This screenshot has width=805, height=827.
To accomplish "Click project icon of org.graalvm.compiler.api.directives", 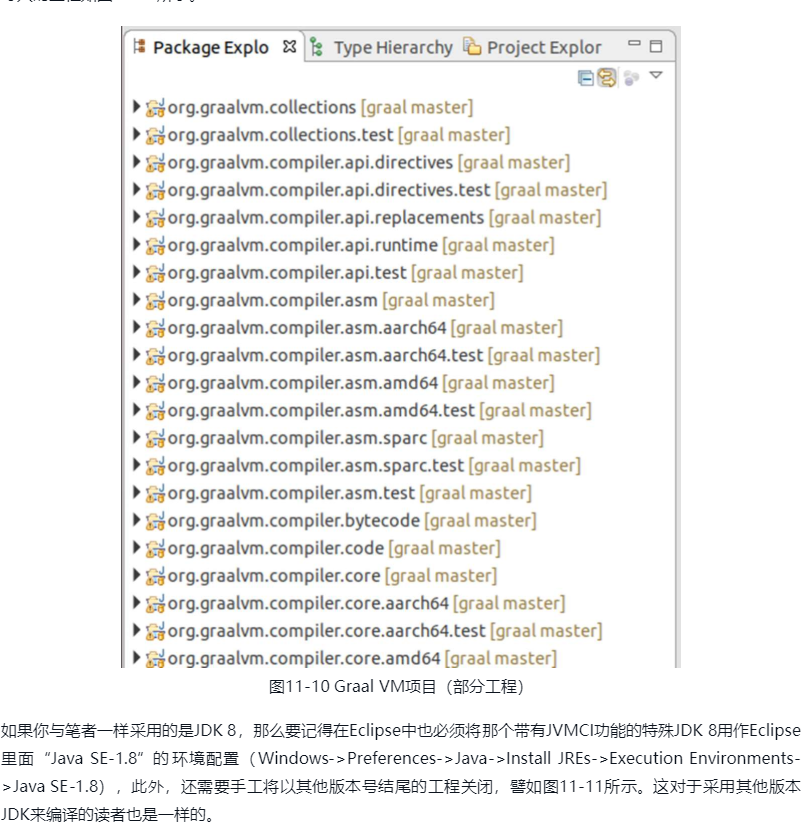I will [x=155, y=162].
